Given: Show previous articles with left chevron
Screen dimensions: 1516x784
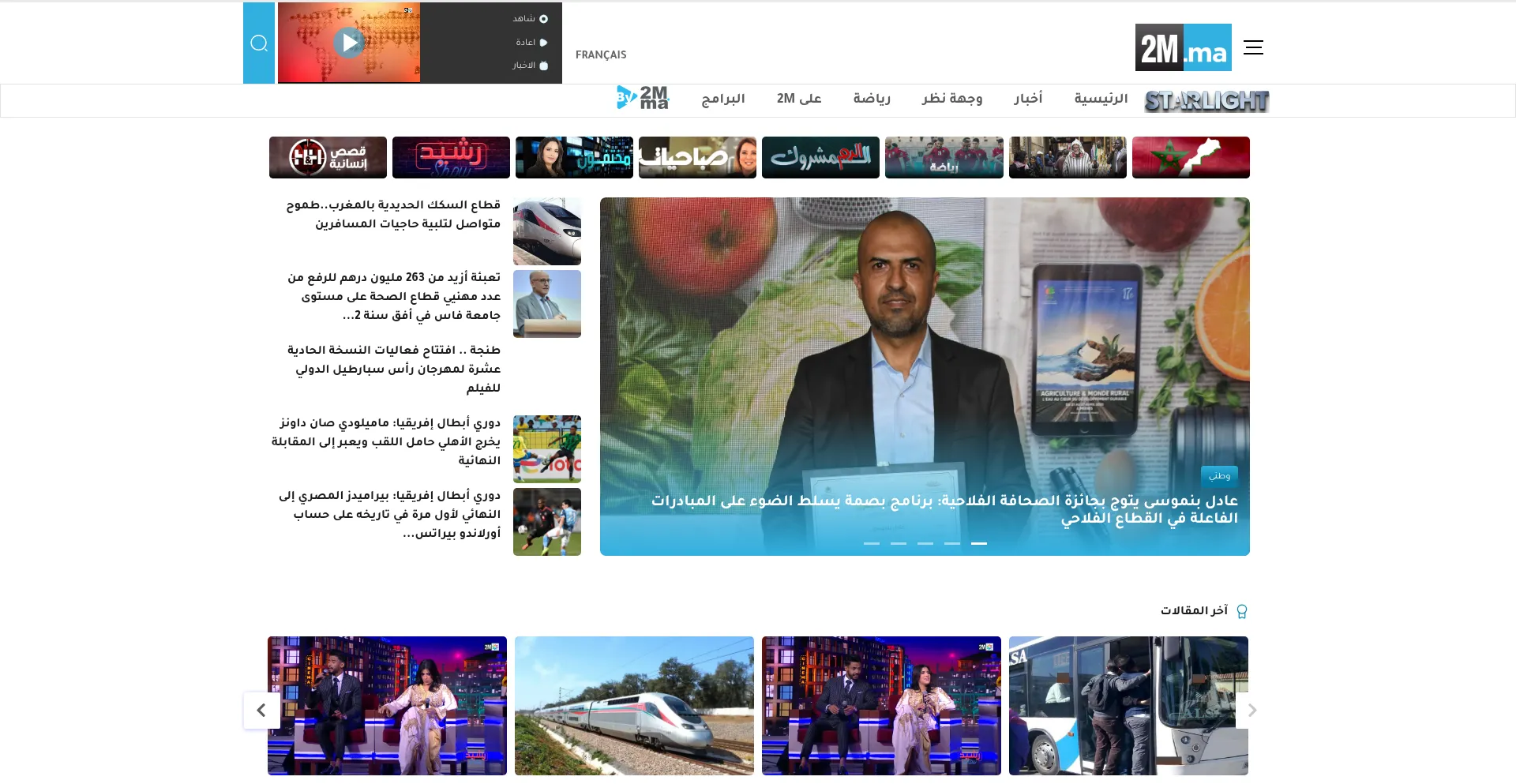Looking at the screenshot, I should point(261,711).
